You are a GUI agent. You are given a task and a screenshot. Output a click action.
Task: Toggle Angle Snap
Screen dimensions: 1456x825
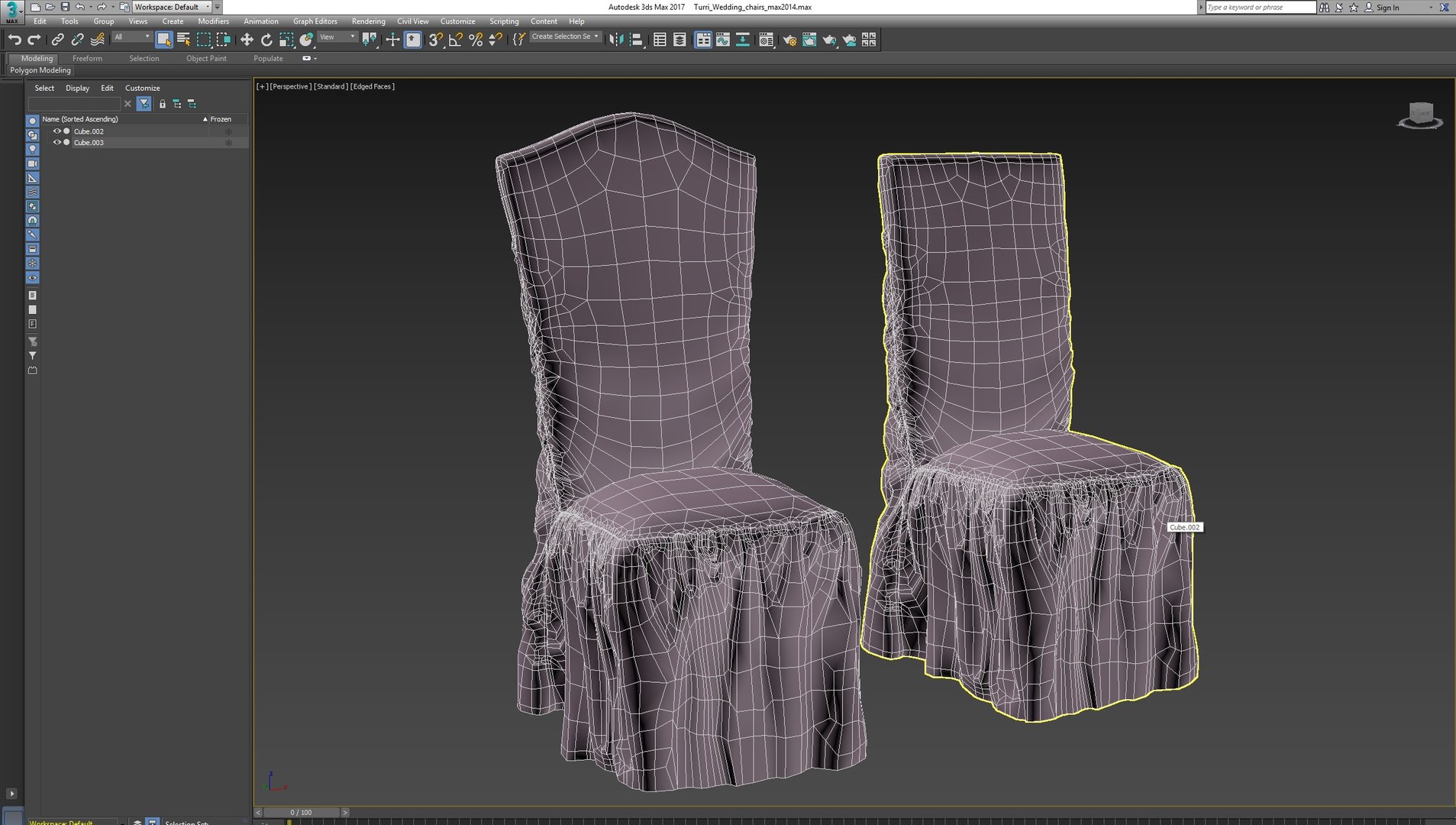pos(456,40)
